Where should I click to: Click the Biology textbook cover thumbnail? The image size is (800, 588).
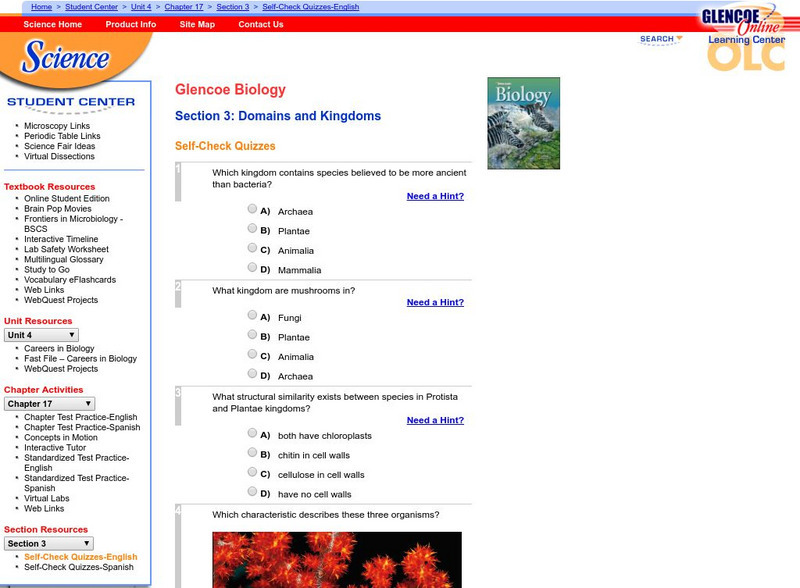523,123
